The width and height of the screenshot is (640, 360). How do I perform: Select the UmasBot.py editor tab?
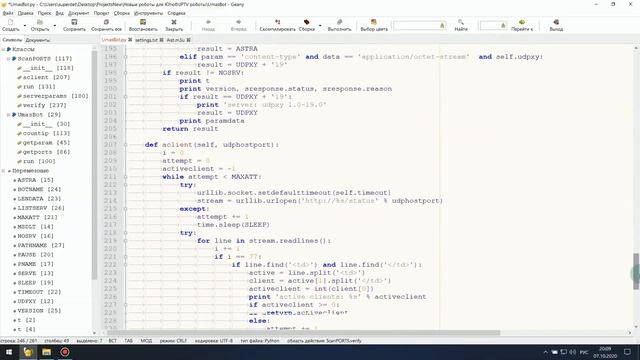[x=114, y=40]
